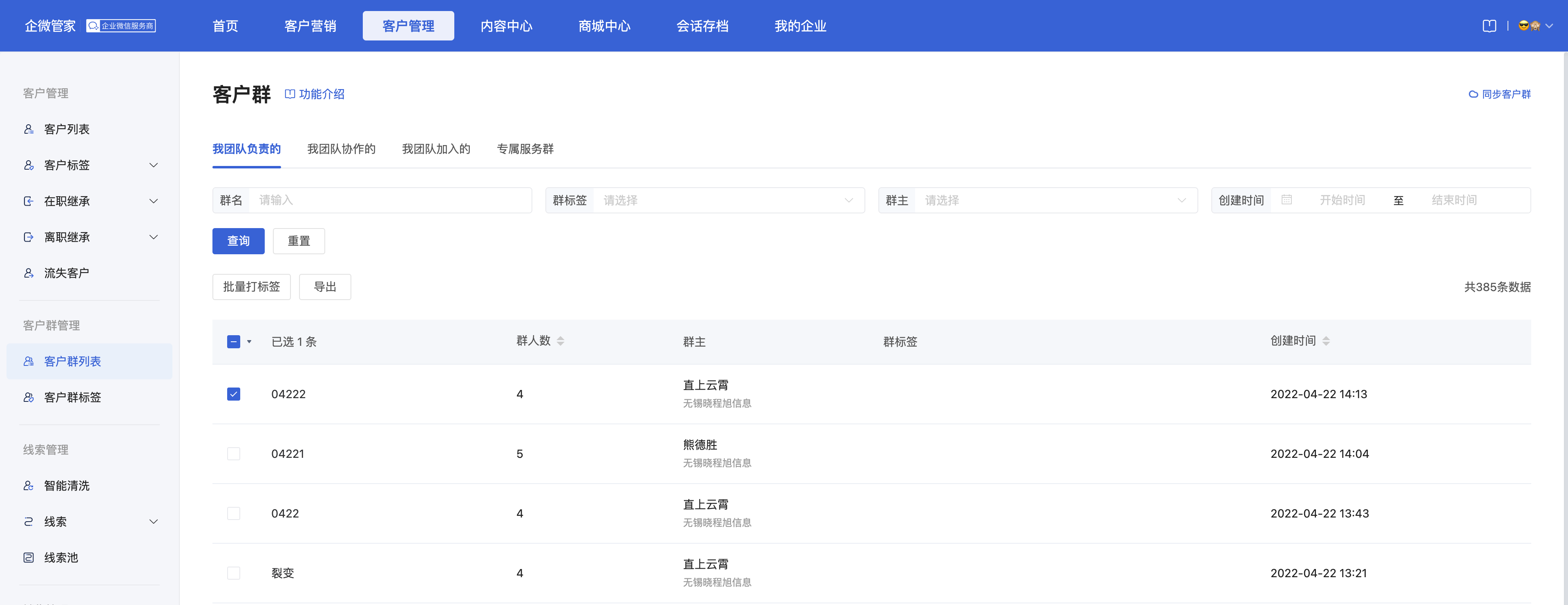This screenshot has width=1568, height=605.
Task: Click the 在职继承 sidebar icon
Action: pyautogui.click(x=29, y=201)
